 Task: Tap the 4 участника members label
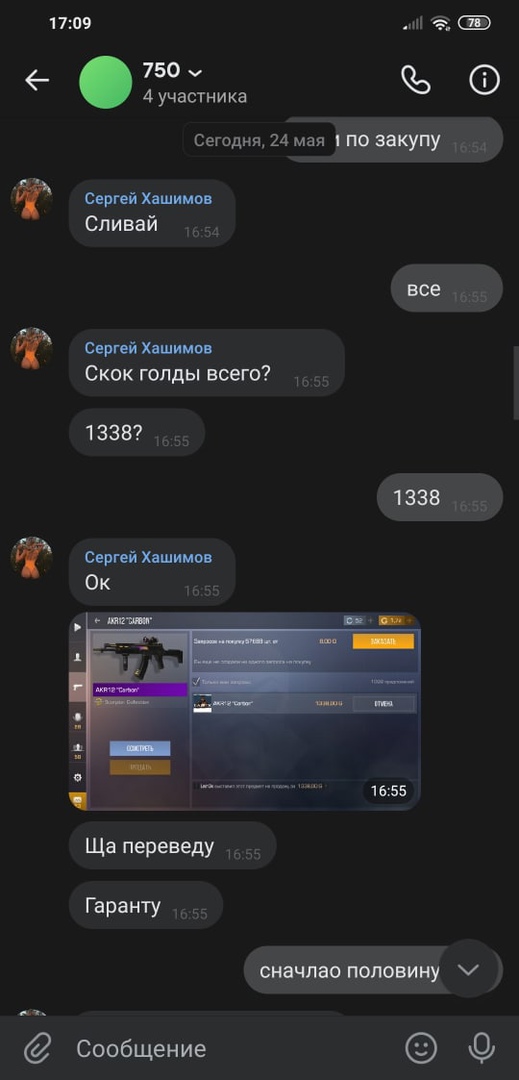click(x=195, y=96)
